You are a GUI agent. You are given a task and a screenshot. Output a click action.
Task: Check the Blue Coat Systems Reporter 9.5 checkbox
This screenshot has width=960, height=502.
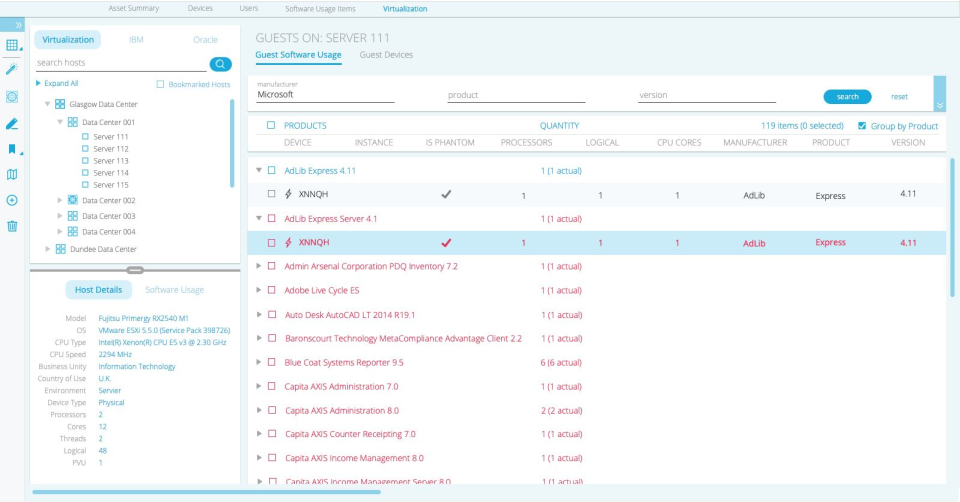(x=272, y=362)
